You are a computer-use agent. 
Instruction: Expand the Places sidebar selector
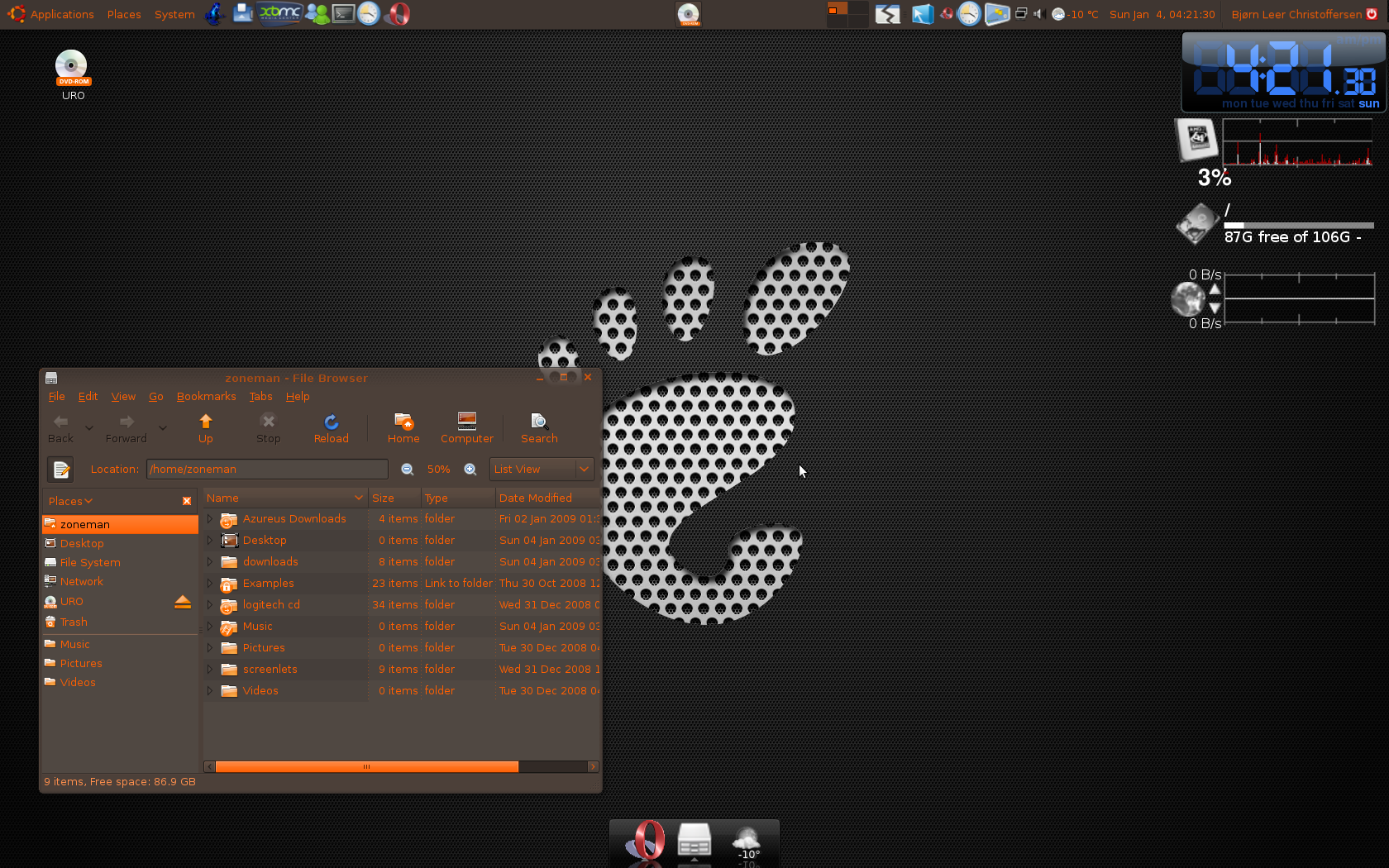[x=70, y=501]
